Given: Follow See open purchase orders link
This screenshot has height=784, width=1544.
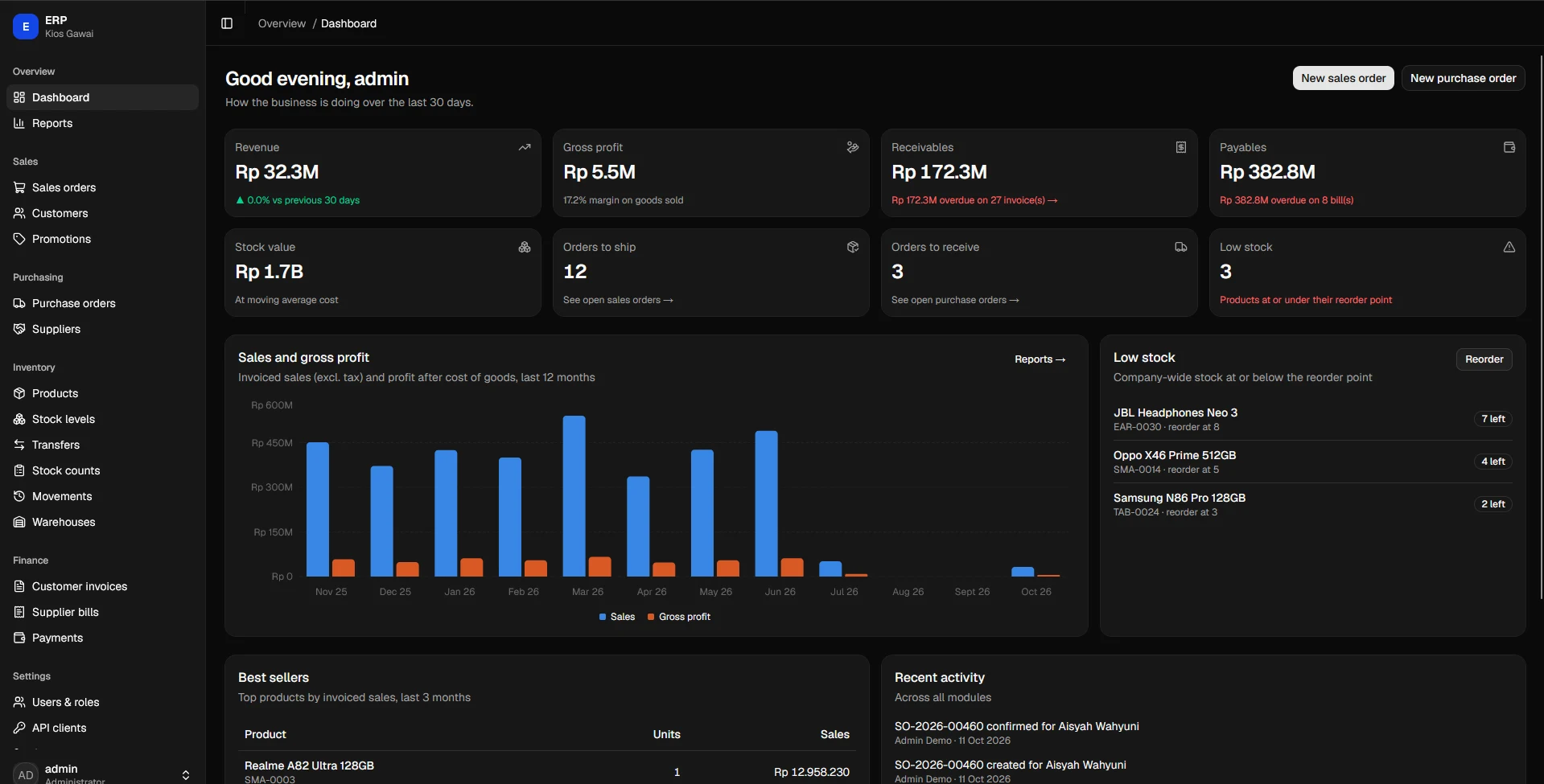Looking at the screenshot, I should point(955,300).
